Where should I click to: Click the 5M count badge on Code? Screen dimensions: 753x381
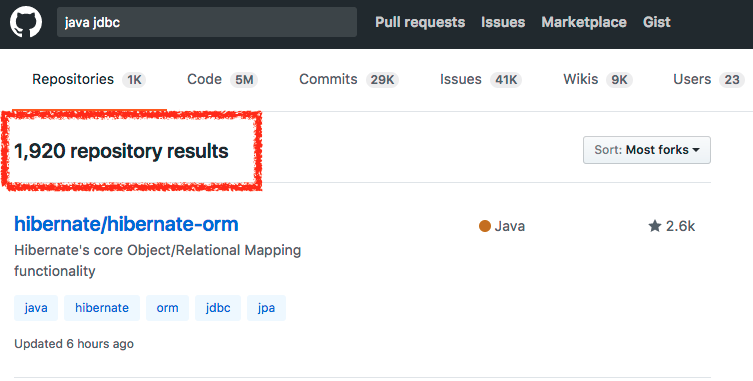coord(244,80)
